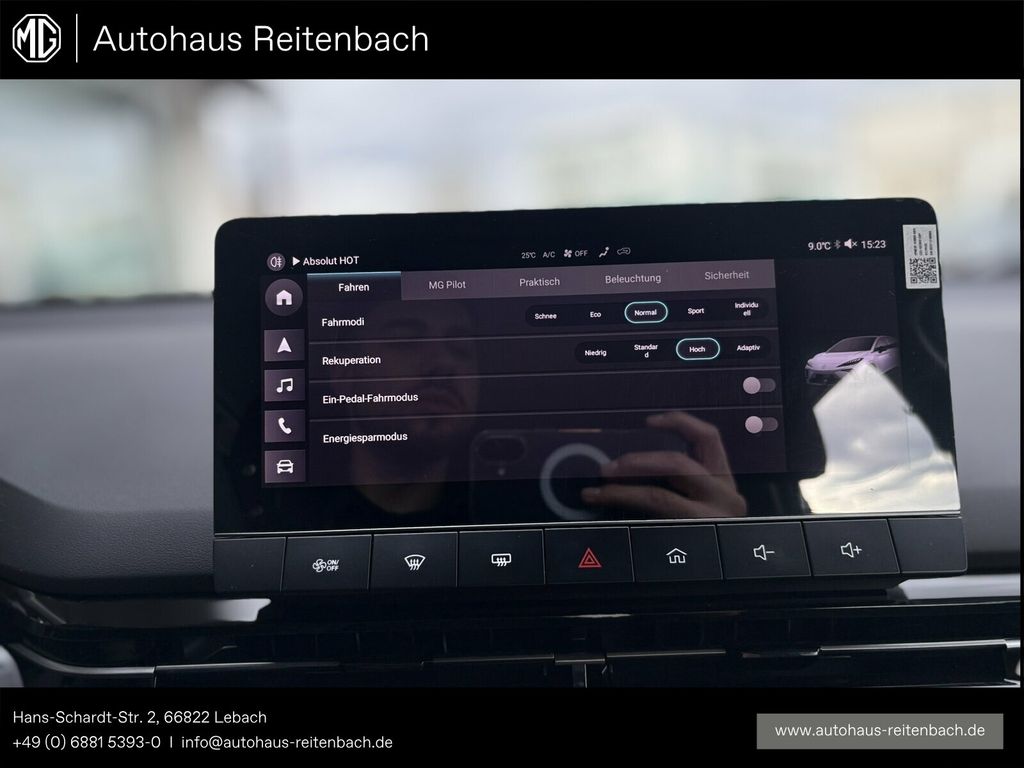Enable the Ein-Pedal-Fahrmodus switch
The height and width of the screenshot is (768, 1024).
point(759,386)
